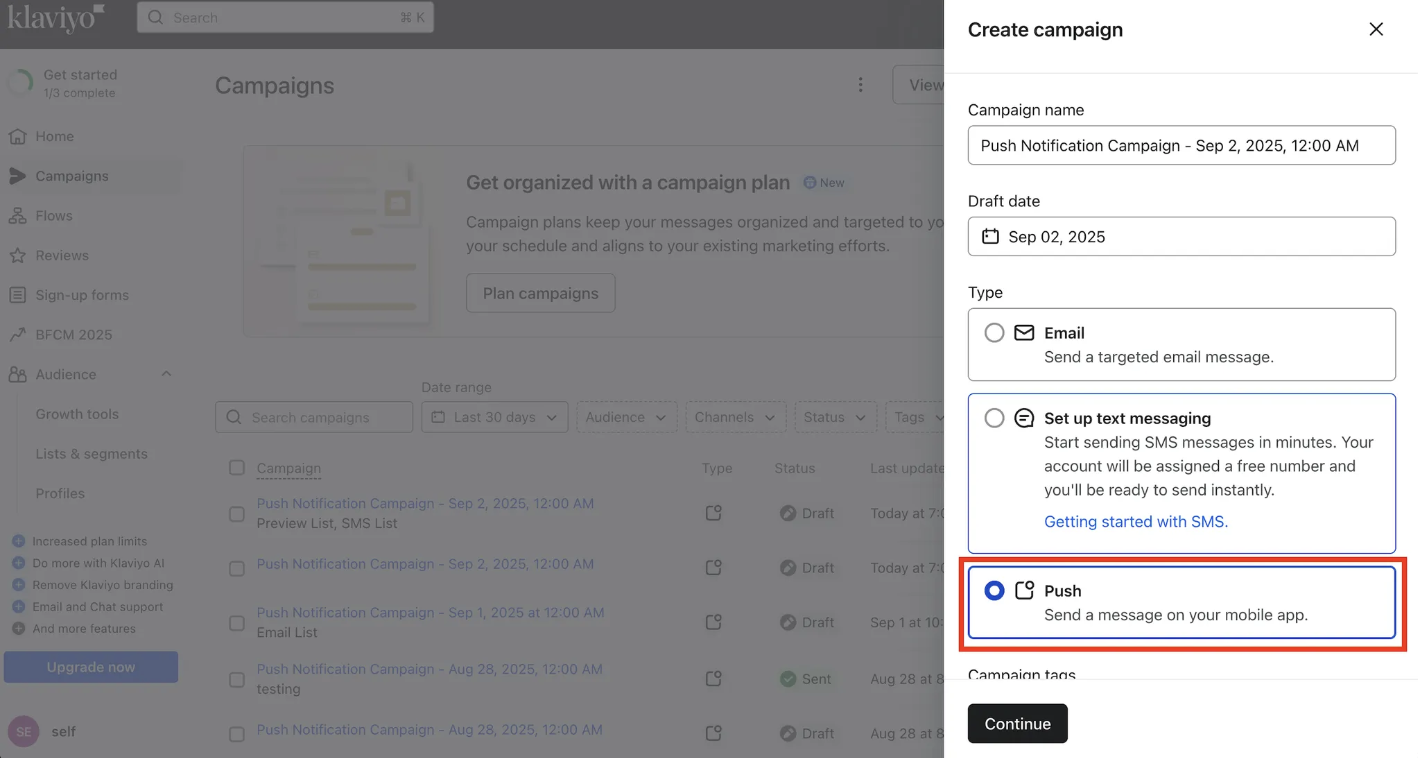Click the BFCM 2025 trend arrow icon
This screenshot has width=1418, height=758.
pos(17,335)
